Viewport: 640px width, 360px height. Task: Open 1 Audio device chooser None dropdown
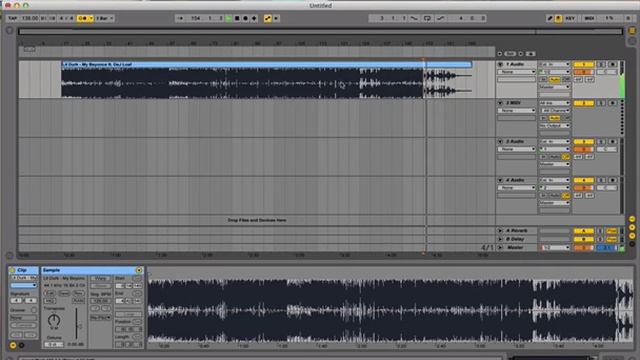(x=516, y=72)
